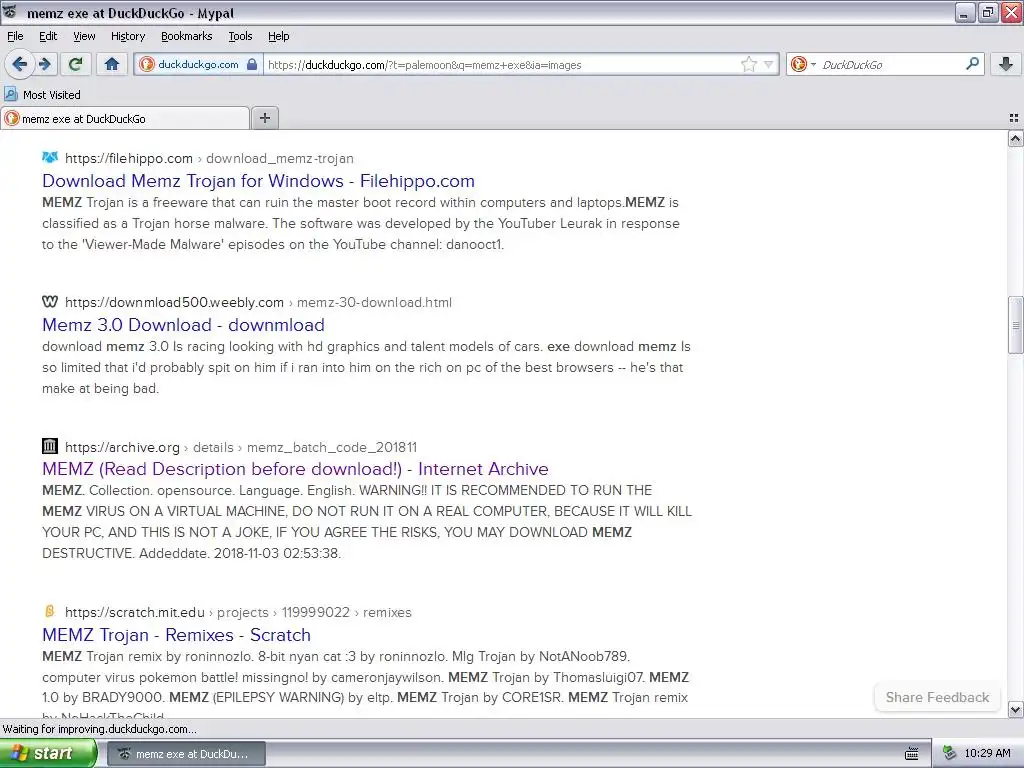Screen dimensions: 1024x768
Task: Click into the DuckDuckGo search box
Action: coord(888,65)
